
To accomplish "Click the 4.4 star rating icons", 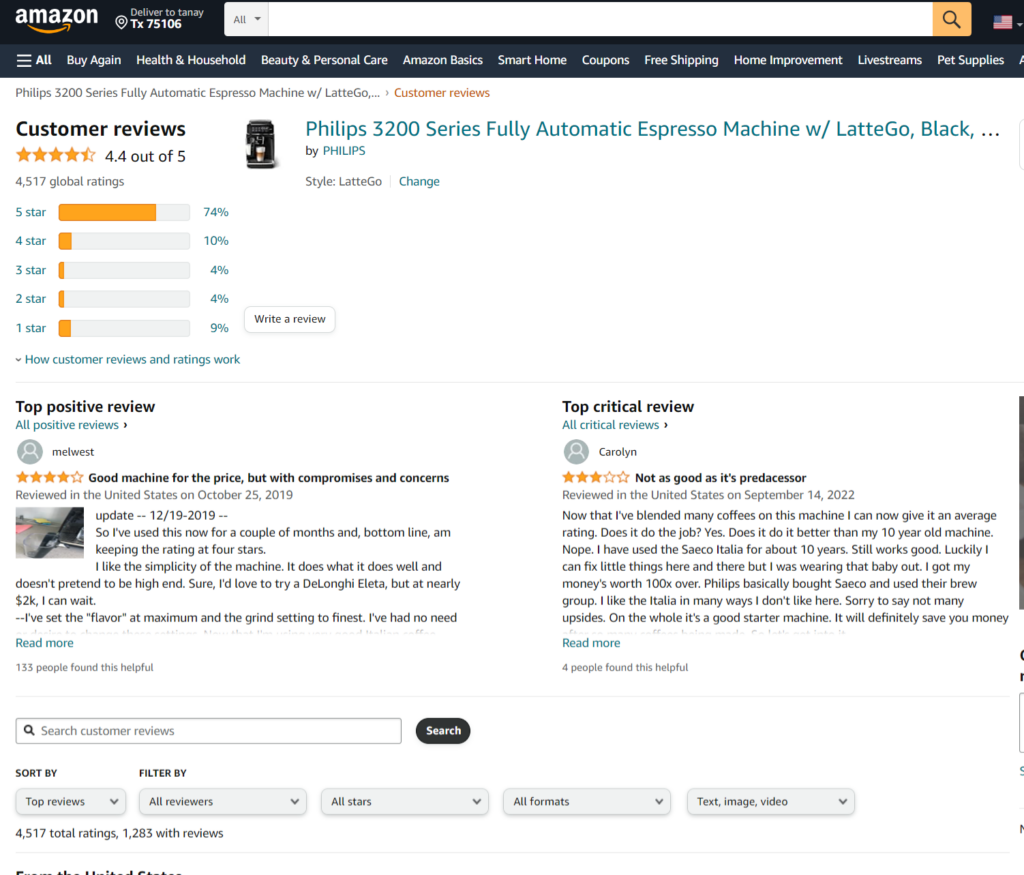I will coord(56,155).
